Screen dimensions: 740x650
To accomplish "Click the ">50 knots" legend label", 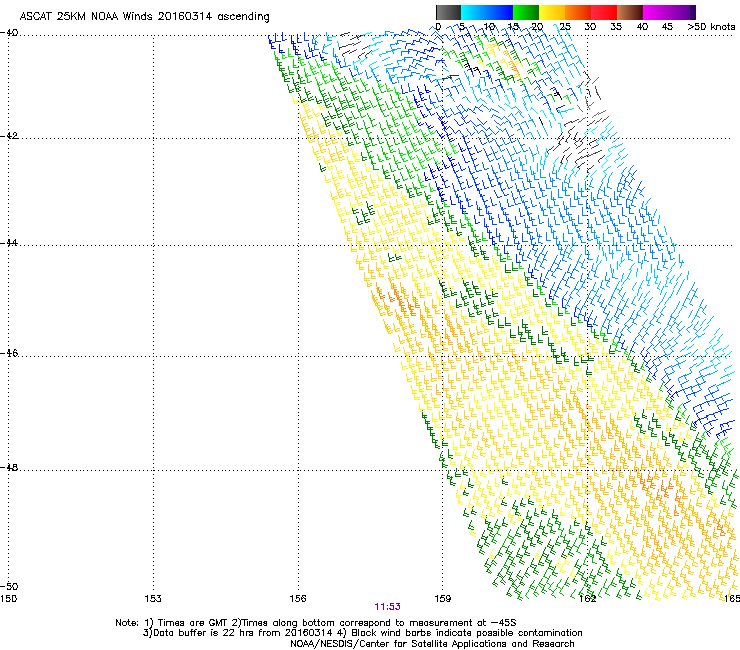I will [711, 27].
